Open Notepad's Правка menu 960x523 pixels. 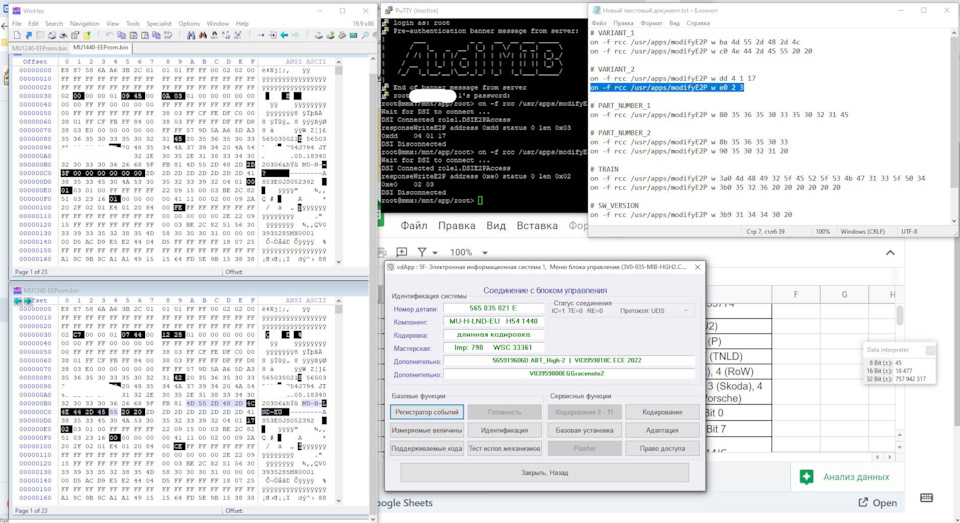coord(623,23)
